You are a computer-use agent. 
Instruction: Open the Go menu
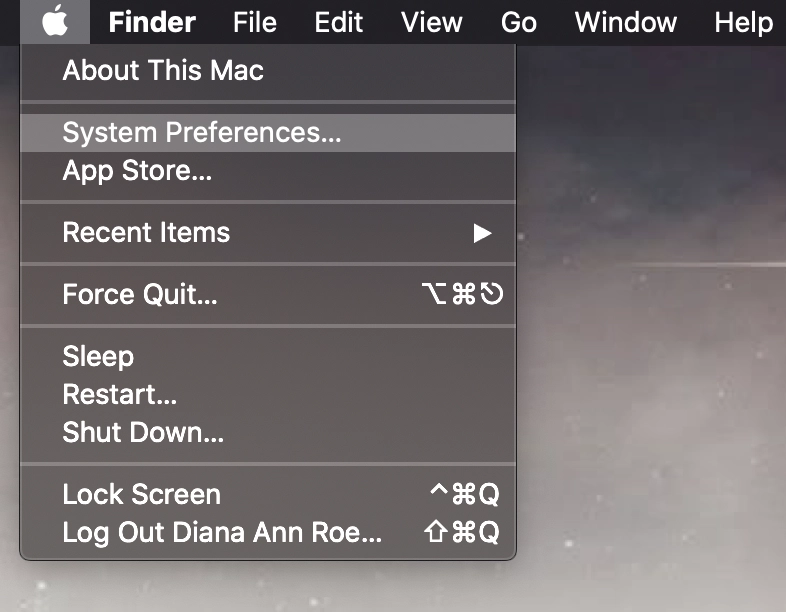pos(519,23)
